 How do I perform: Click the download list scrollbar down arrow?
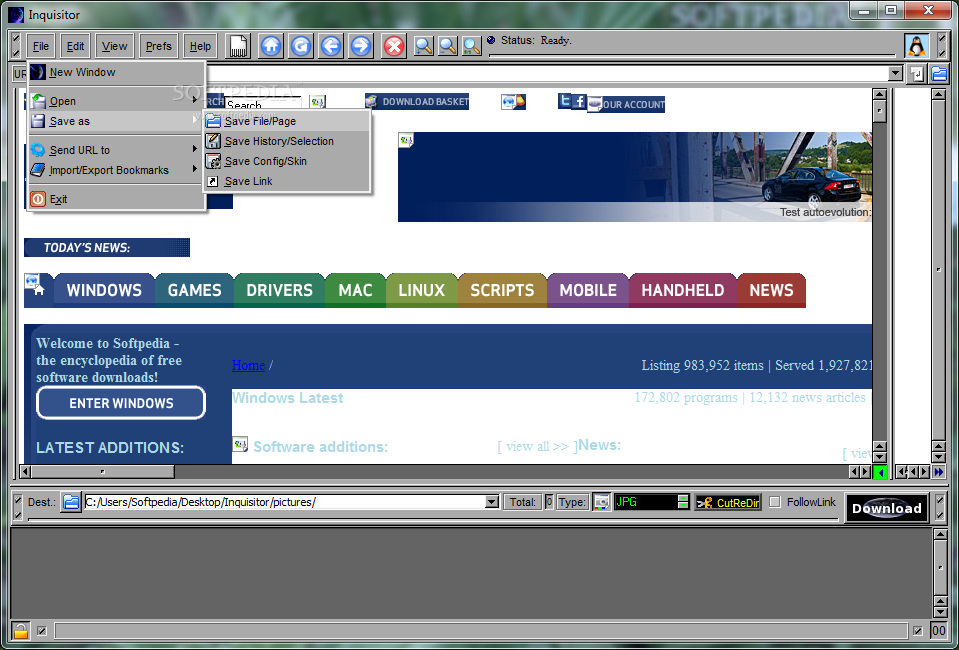(x=939, y=613)
